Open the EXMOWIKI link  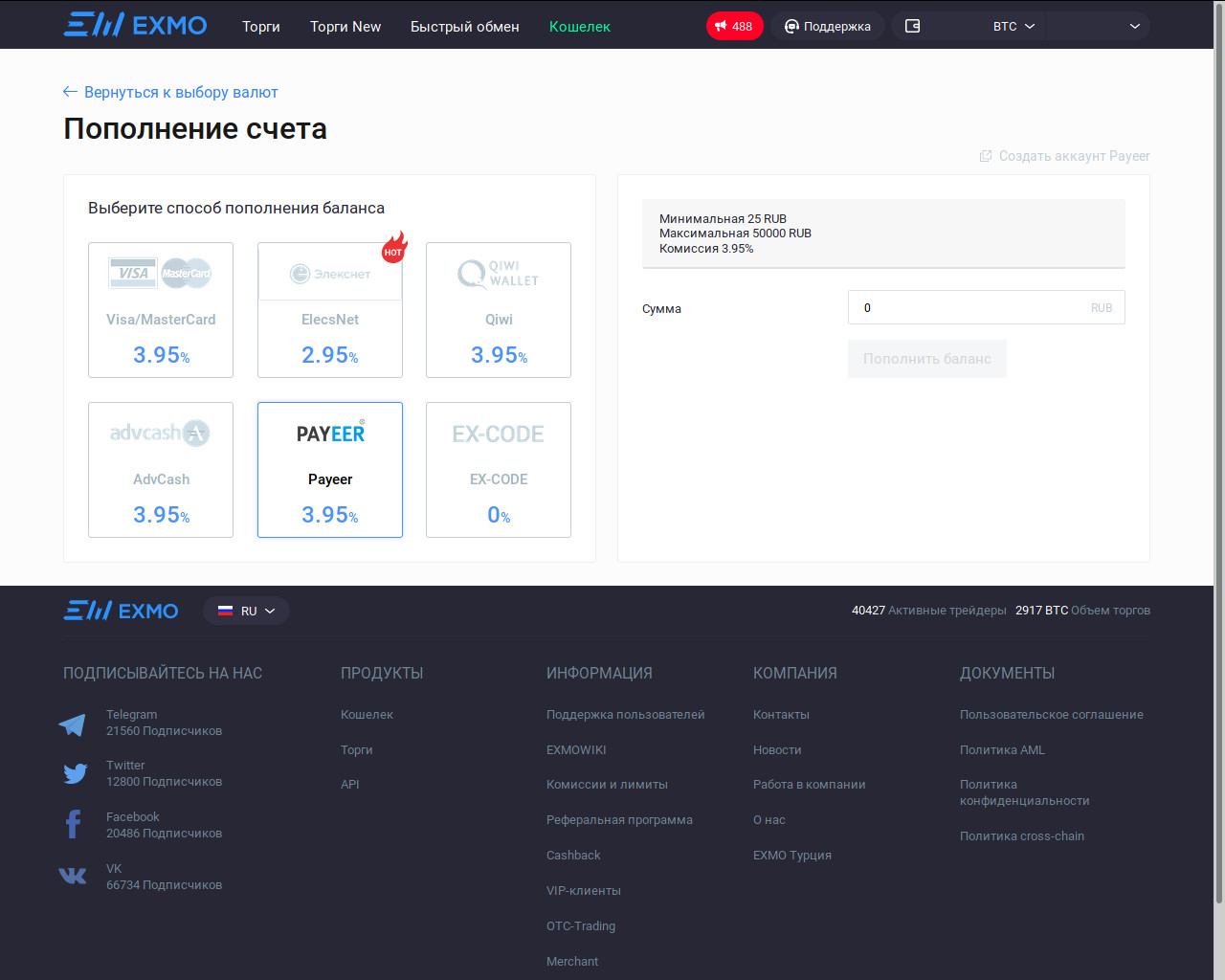point(576,750)
